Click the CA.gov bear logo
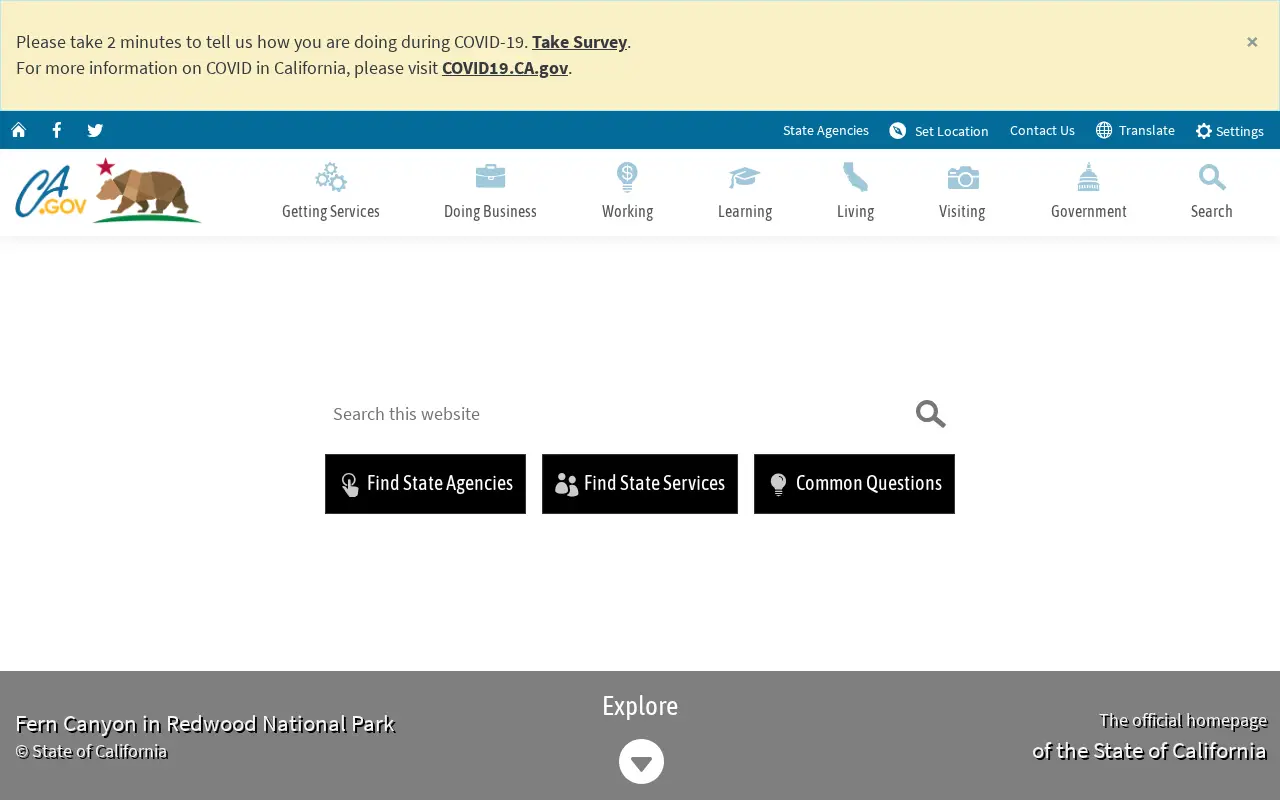 click(108, 191)
